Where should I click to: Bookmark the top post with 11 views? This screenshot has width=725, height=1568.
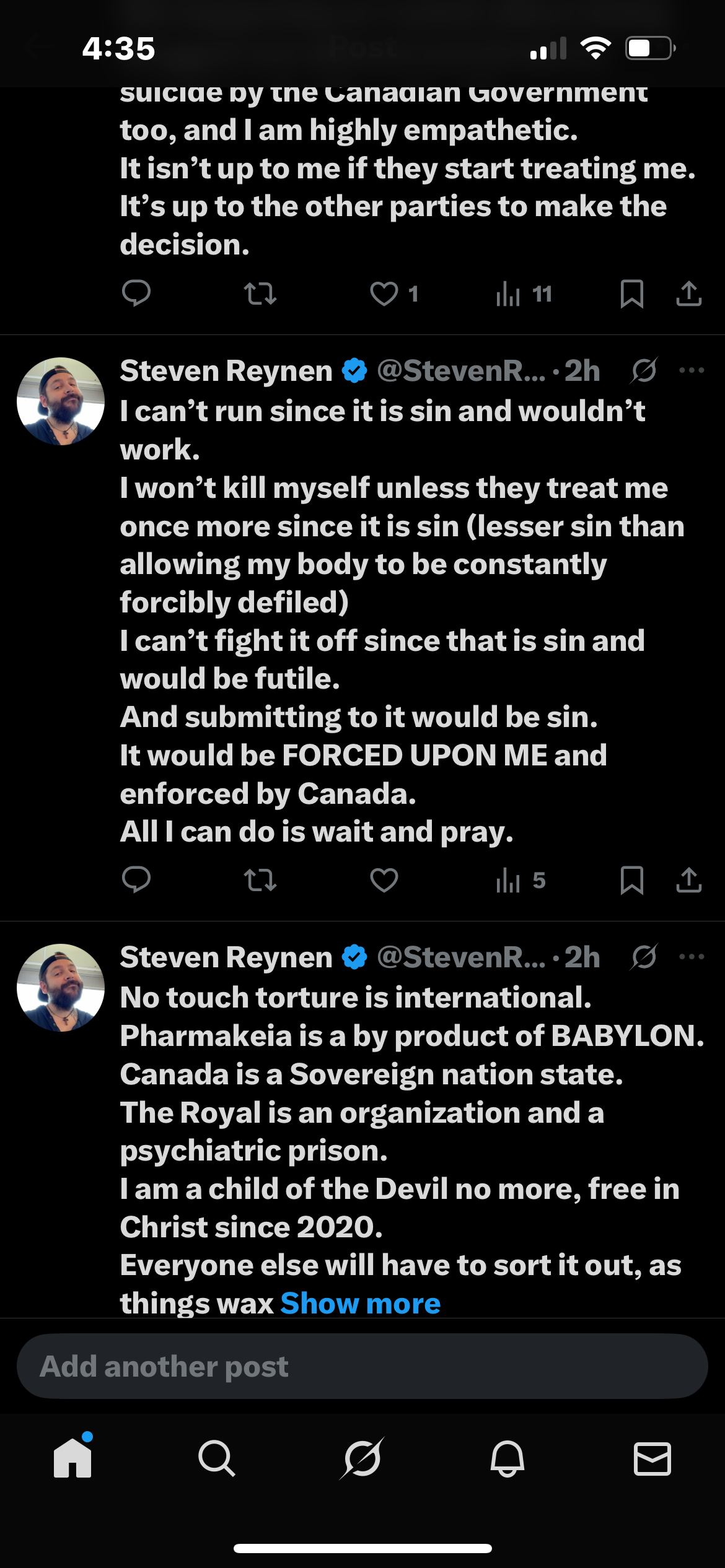click(631, 294)
